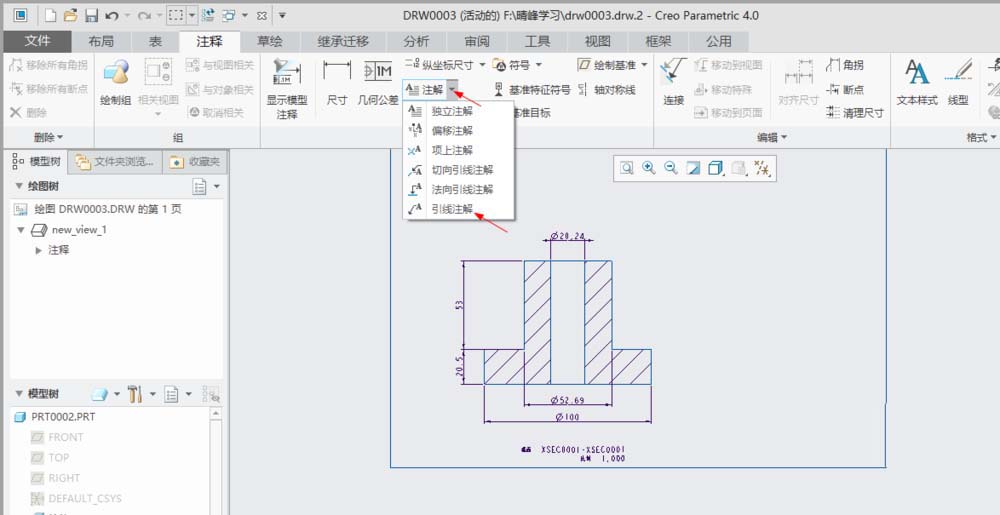
Task: Open the 文件夹浏览 panel tab
Action: (115, 162)
